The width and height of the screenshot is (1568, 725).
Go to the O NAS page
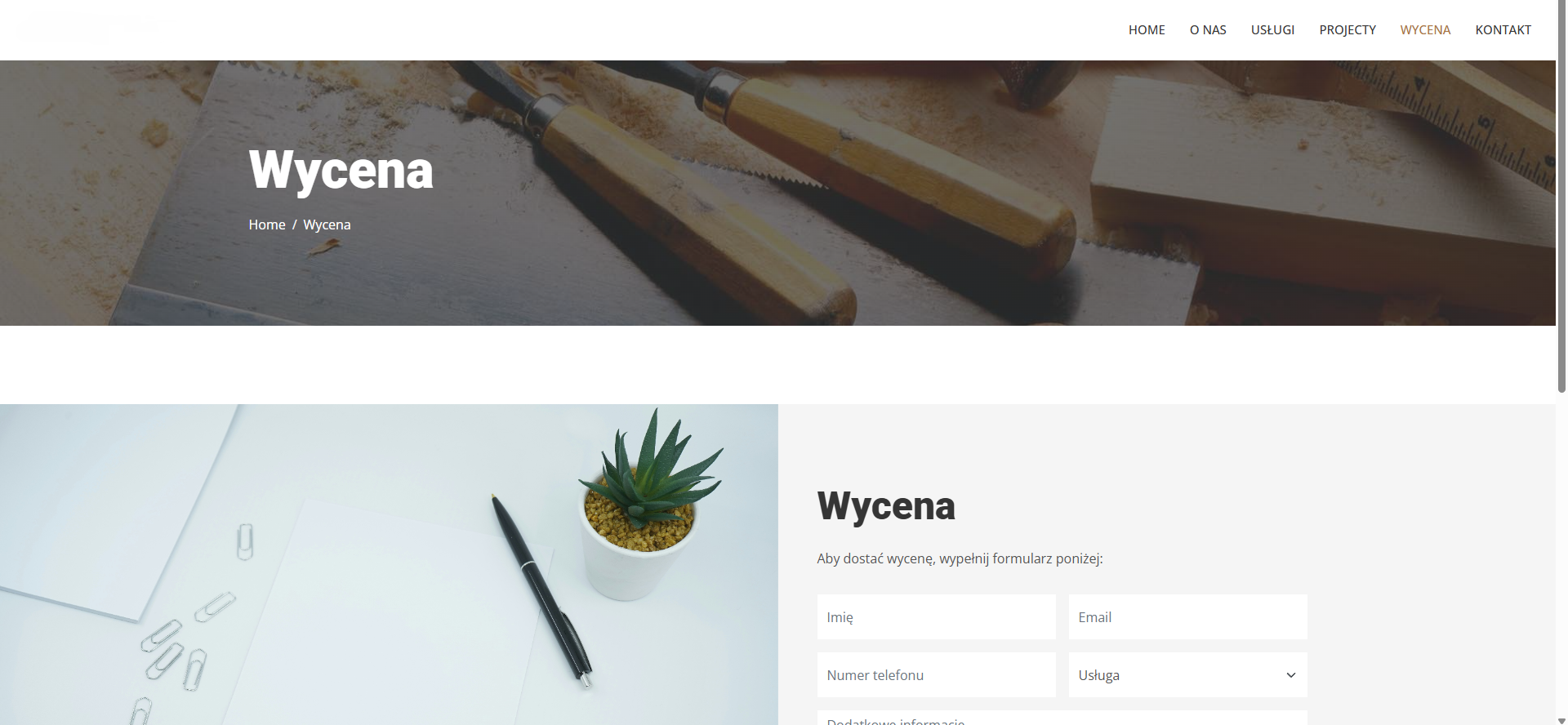pos(1208,29)
